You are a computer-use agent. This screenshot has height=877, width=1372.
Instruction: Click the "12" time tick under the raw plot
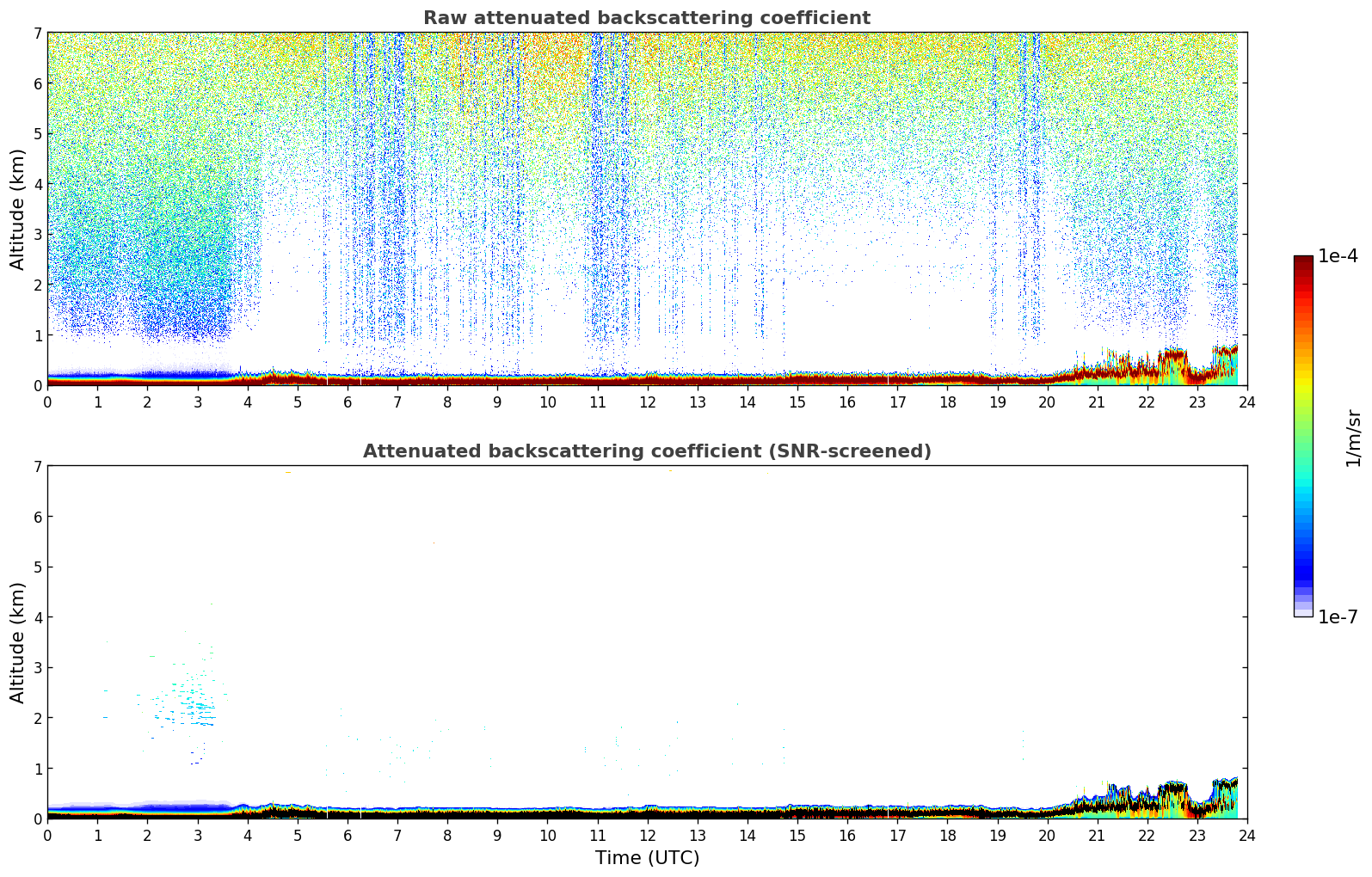pyautogui.click(x=647, y=402)
